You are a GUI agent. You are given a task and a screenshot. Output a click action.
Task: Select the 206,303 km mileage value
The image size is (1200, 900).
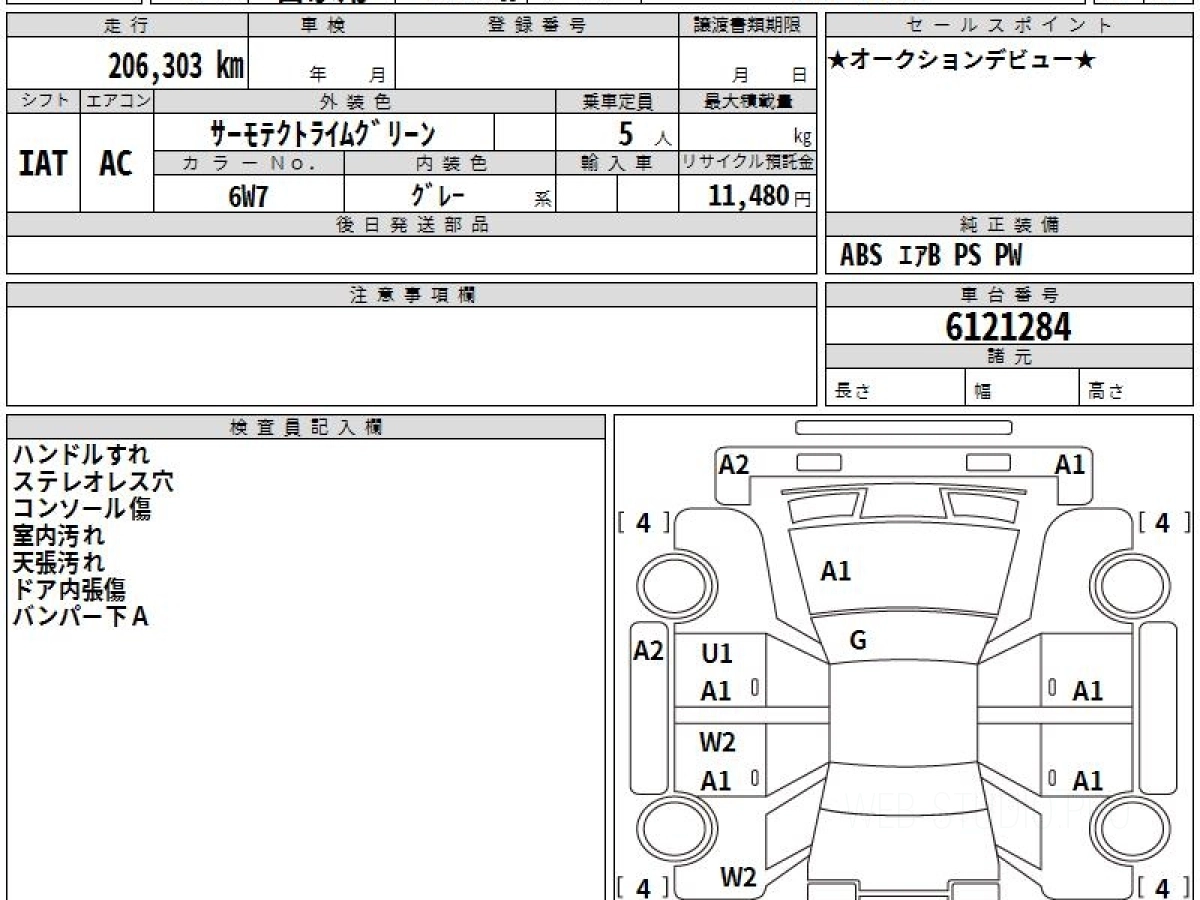176,66
